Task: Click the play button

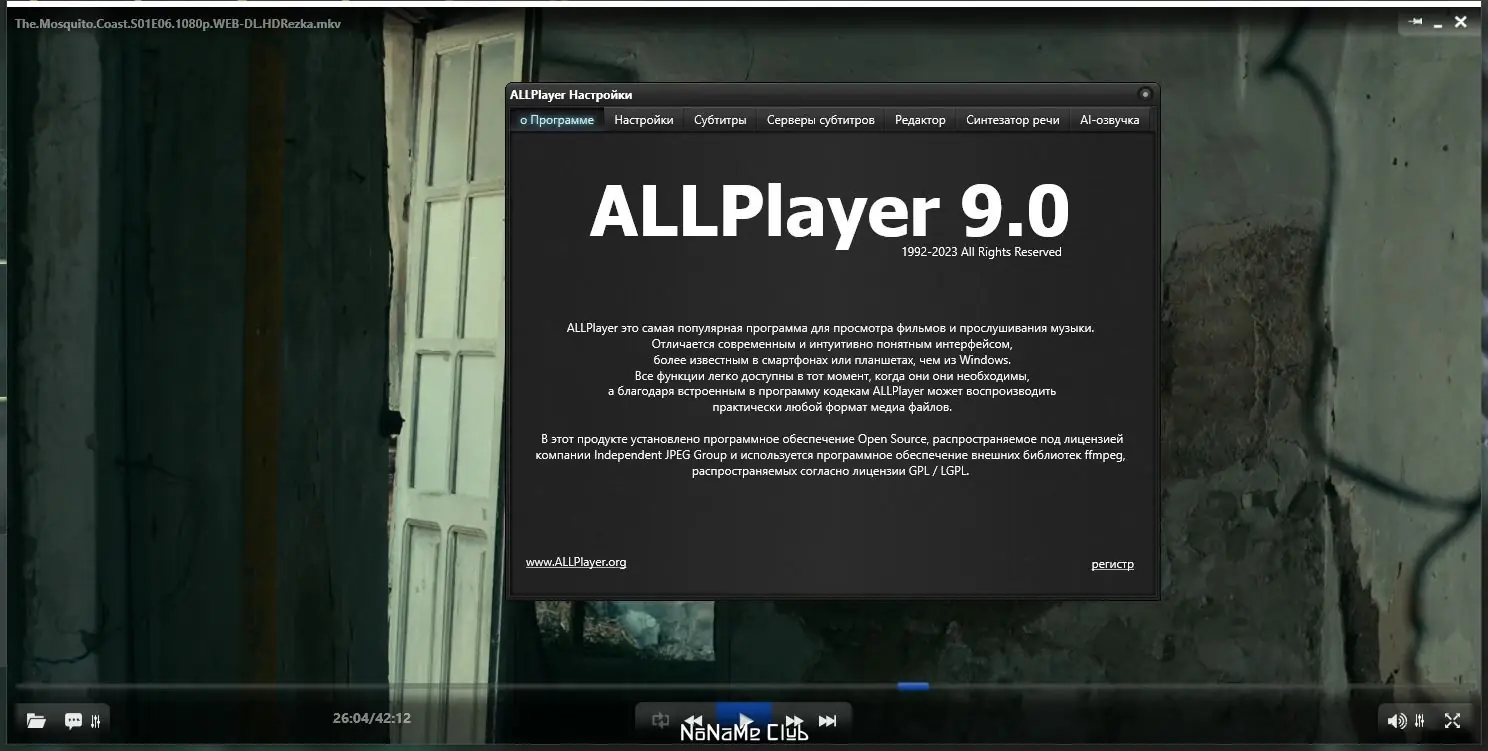Action: pyautogui.click(x=744, y=719)
